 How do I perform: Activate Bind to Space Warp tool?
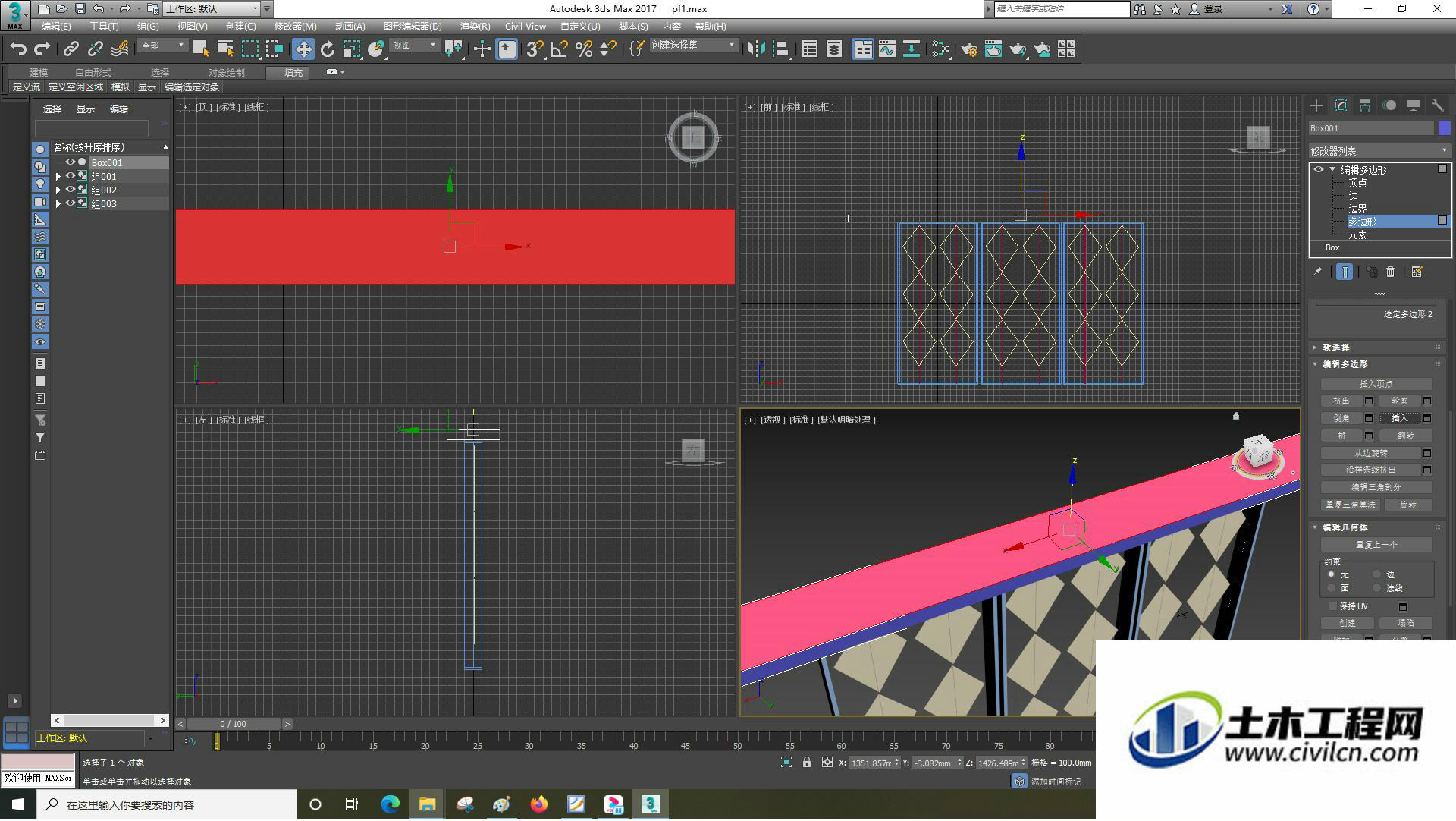(x=120, y=49)
